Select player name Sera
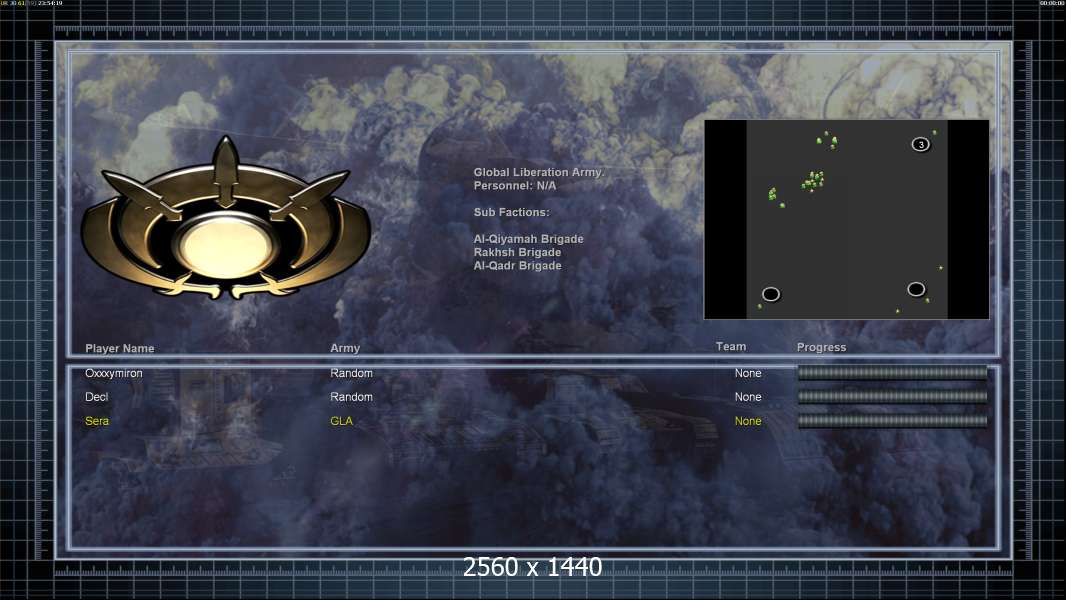Viewport: 1066px width, 600px height. pos(97,421)
